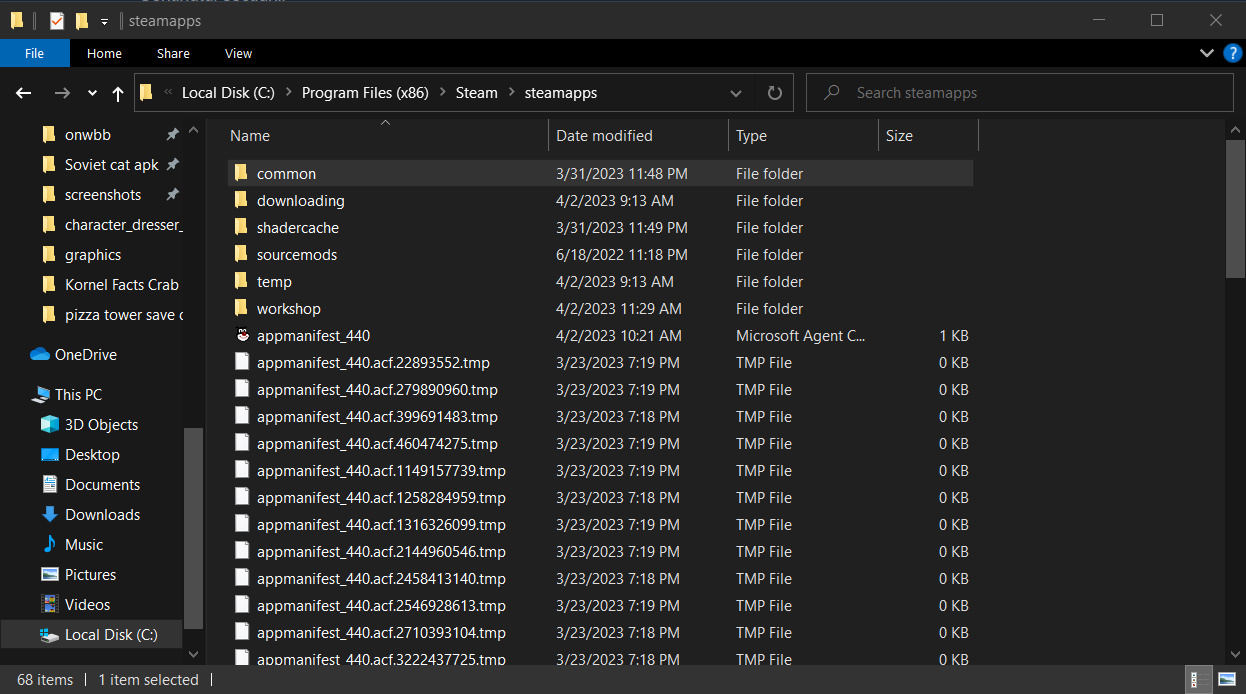Click the temp folder icon

click(241, 281)
